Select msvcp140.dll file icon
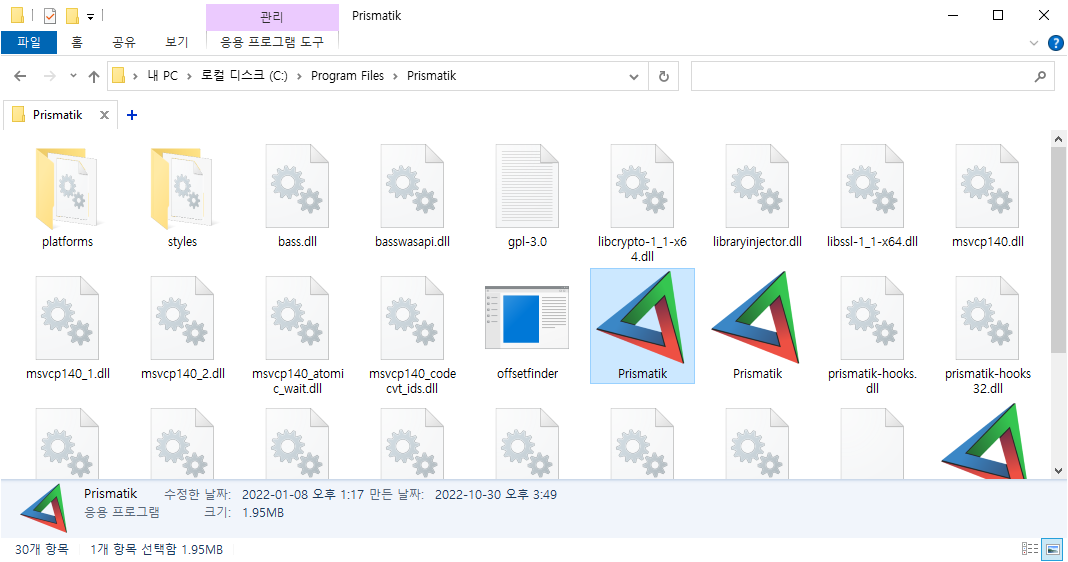This screenshot has height=562, width=1068. tap(988, 186)
